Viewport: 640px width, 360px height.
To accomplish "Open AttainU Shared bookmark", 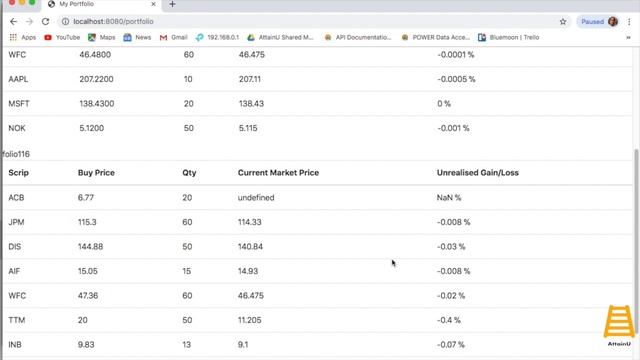I will click(280, 37).
